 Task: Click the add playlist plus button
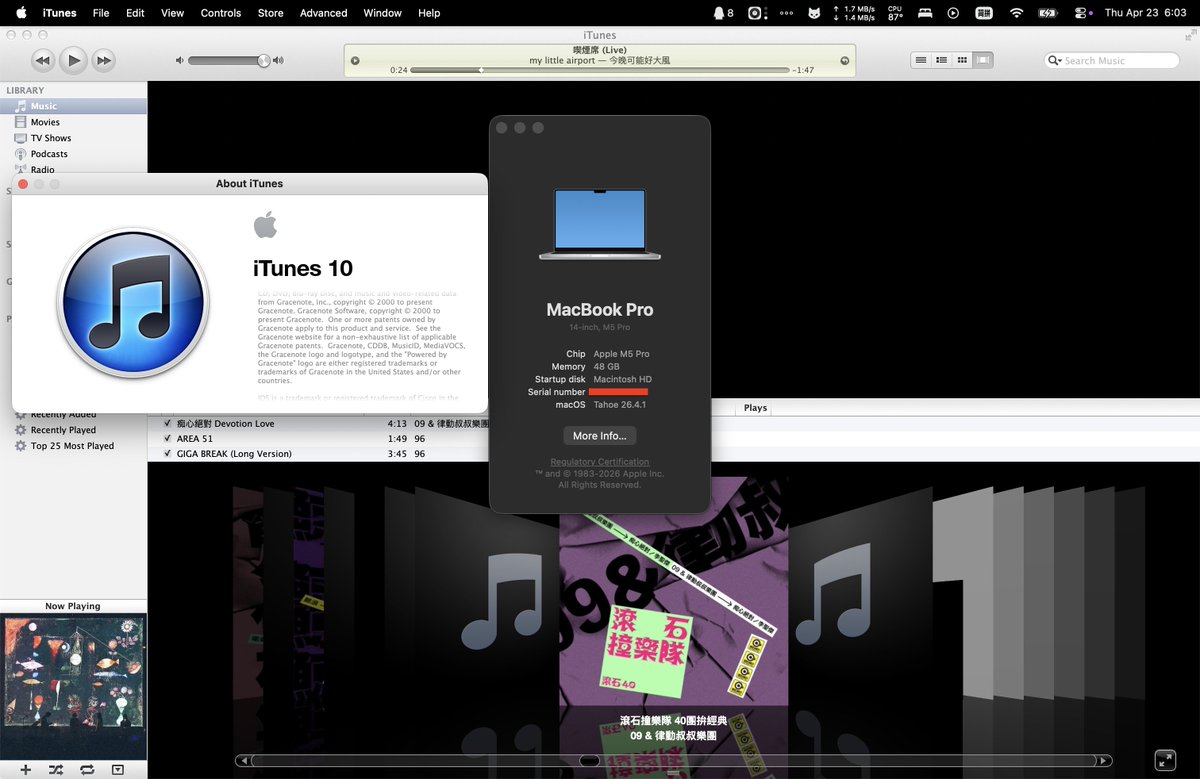(x=26, y=770)
